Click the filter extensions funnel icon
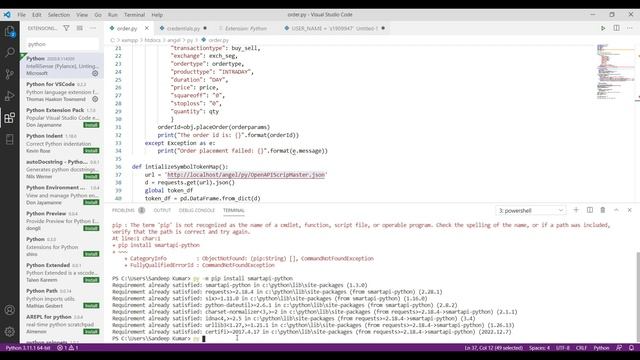640x360 pixels. tap(66, 28)
